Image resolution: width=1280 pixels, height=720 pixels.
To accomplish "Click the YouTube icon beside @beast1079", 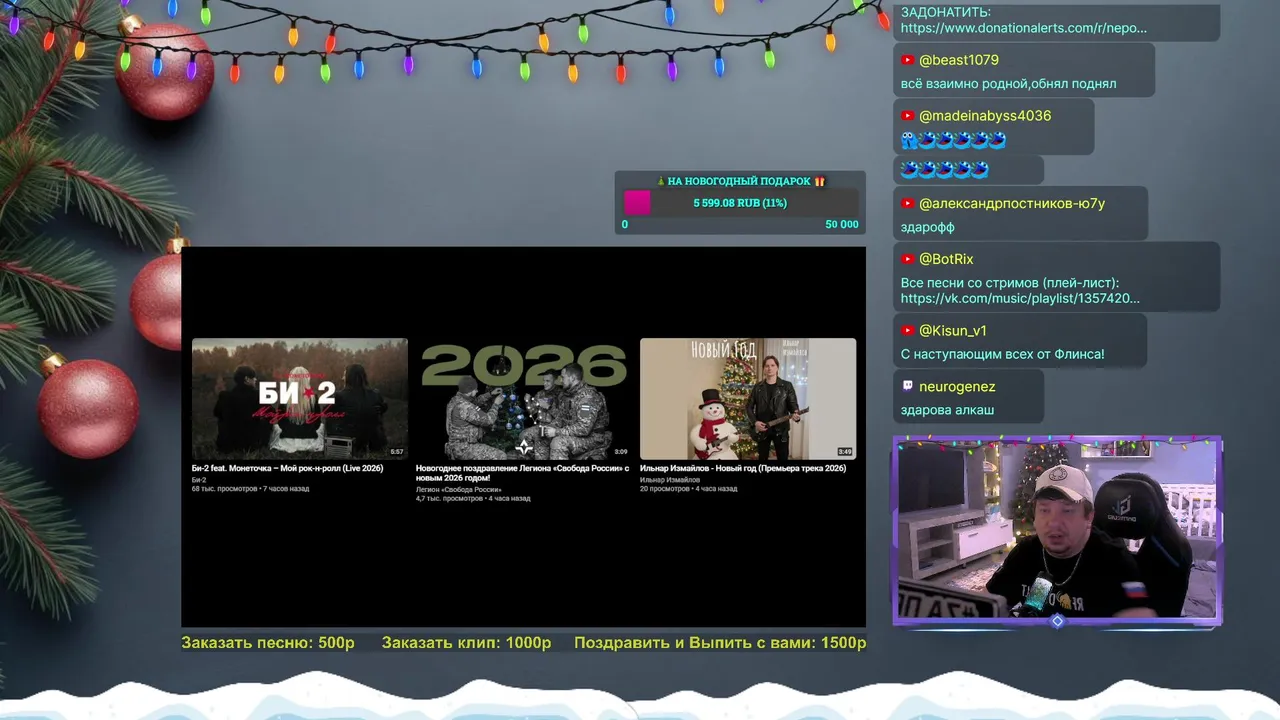I will click(907, 60).
